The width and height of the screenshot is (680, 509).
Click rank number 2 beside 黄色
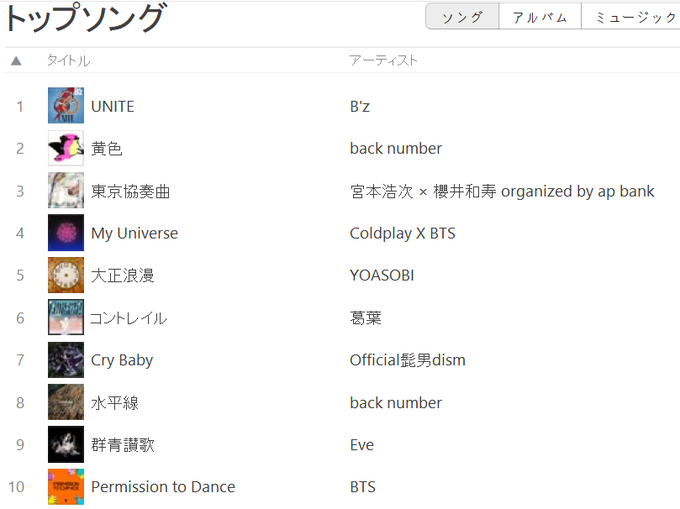pos(20,149)
